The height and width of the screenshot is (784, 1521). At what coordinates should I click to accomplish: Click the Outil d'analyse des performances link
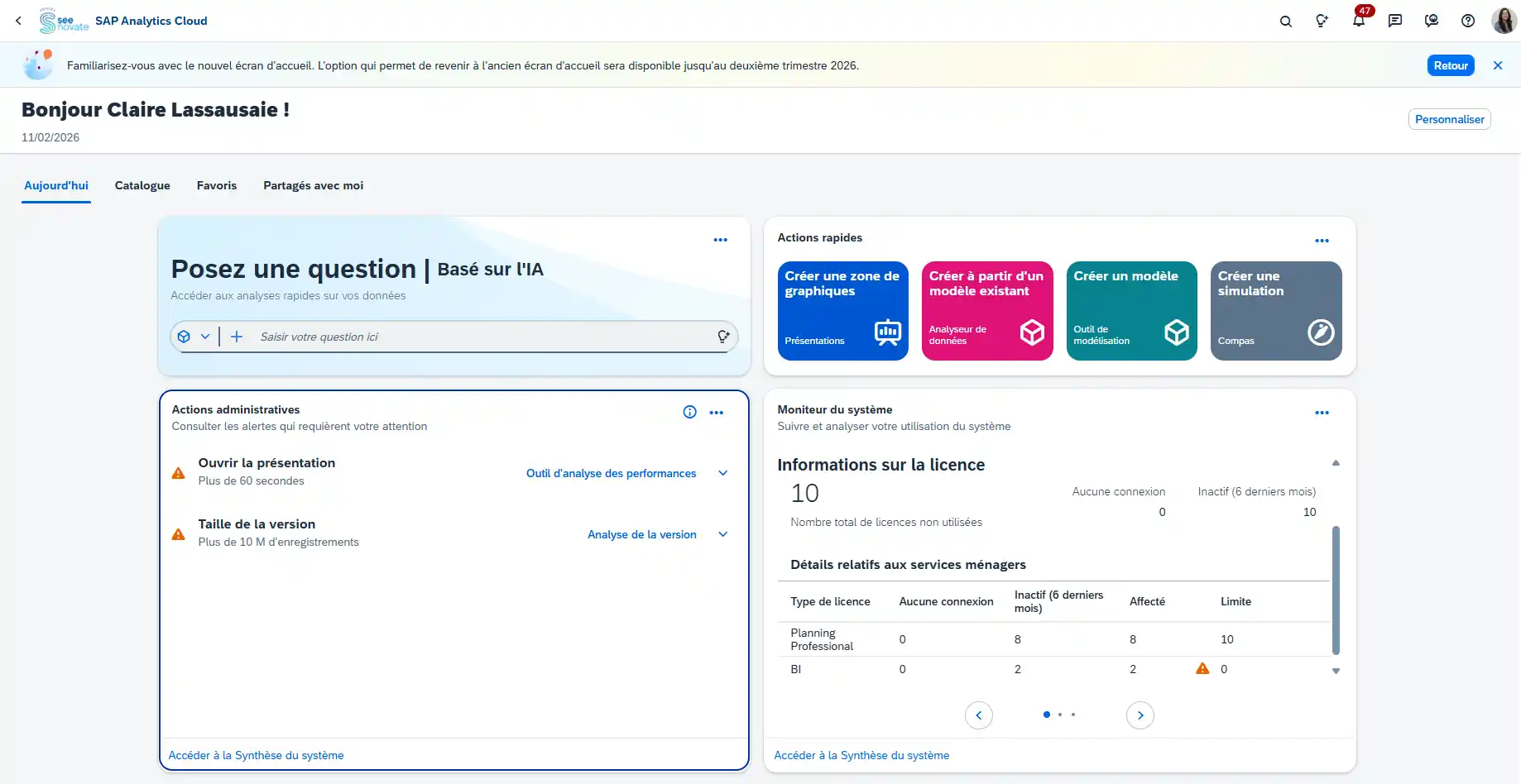coord(611,473)
